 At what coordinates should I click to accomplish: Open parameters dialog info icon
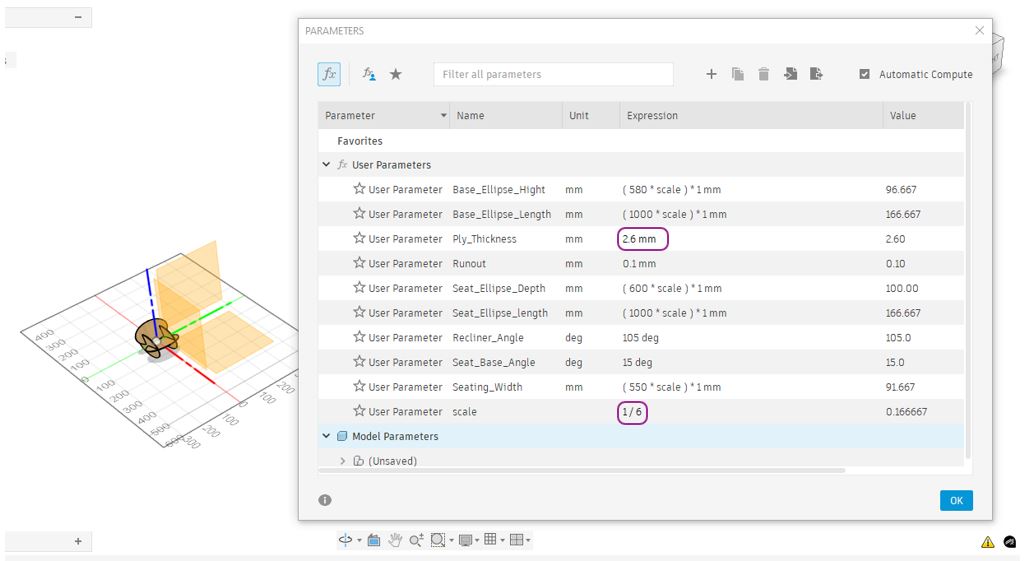coord(325,500)
